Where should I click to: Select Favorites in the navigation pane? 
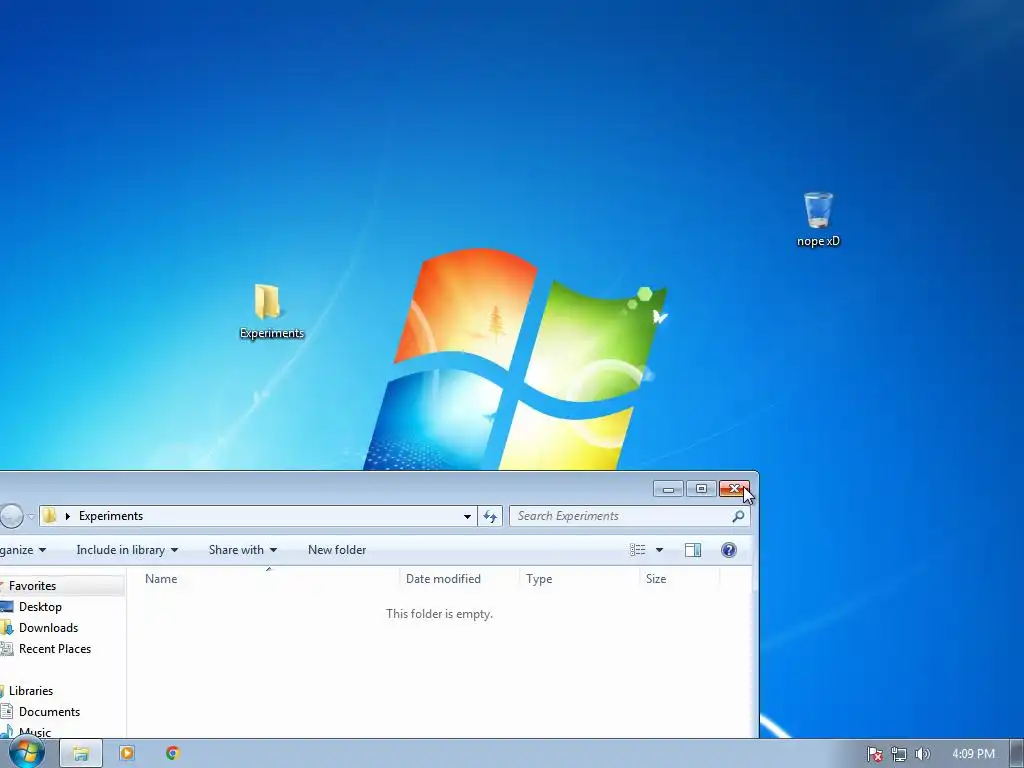tap(32, 586)
